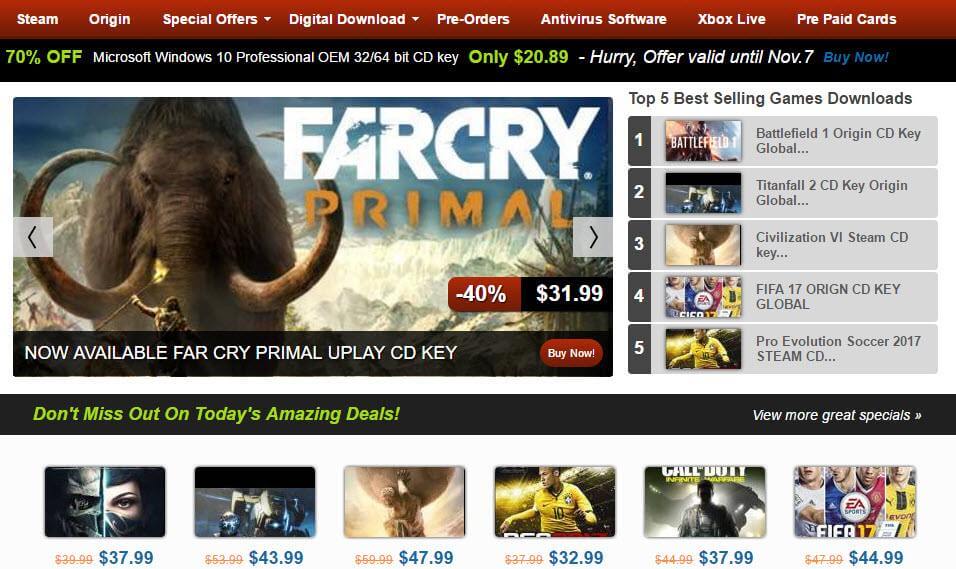Open the Xbox Live category
Screen dimensions: 956x569
click(x=732, y=20)
